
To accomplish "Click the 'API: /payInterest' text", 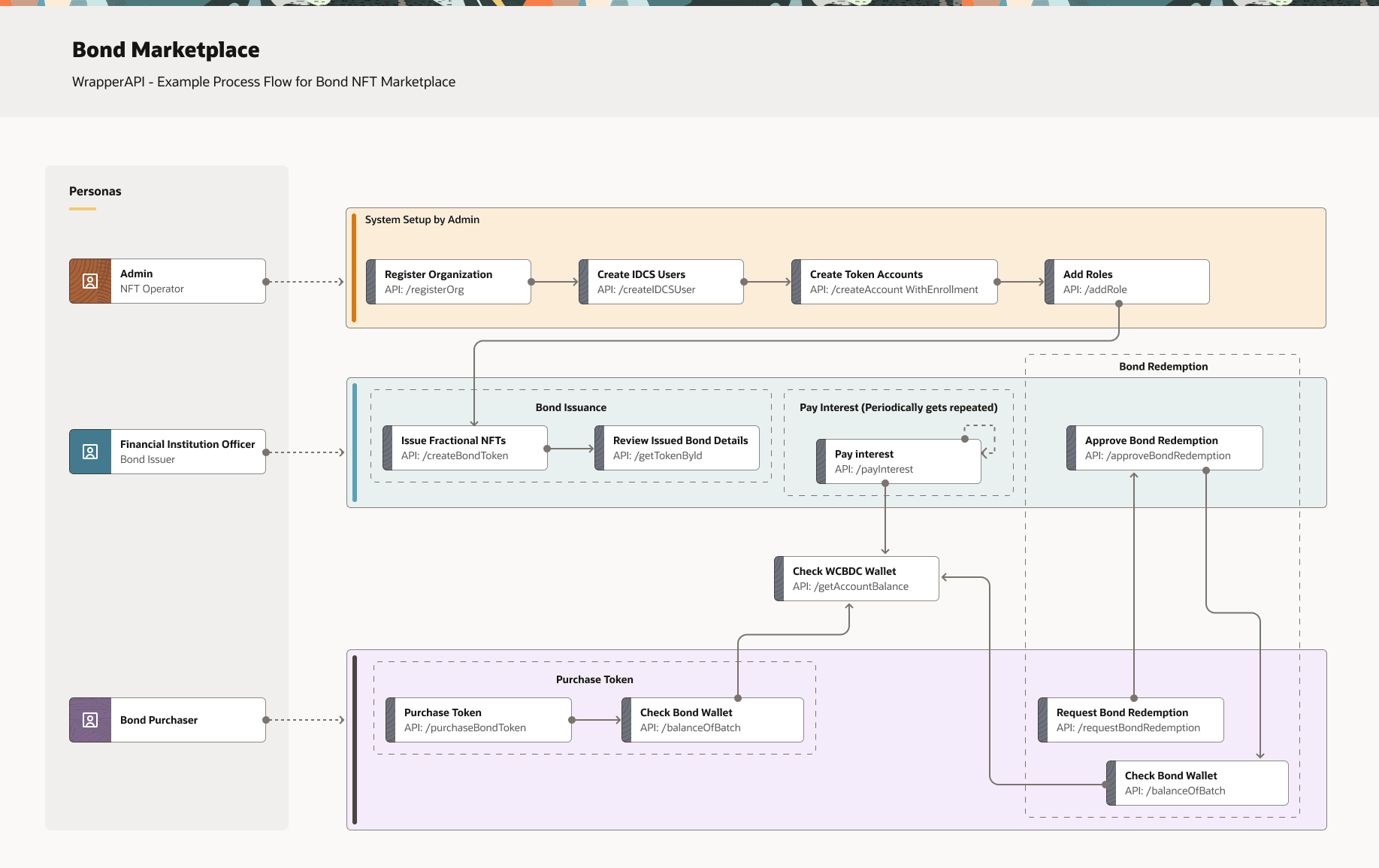I will (874, 469).
